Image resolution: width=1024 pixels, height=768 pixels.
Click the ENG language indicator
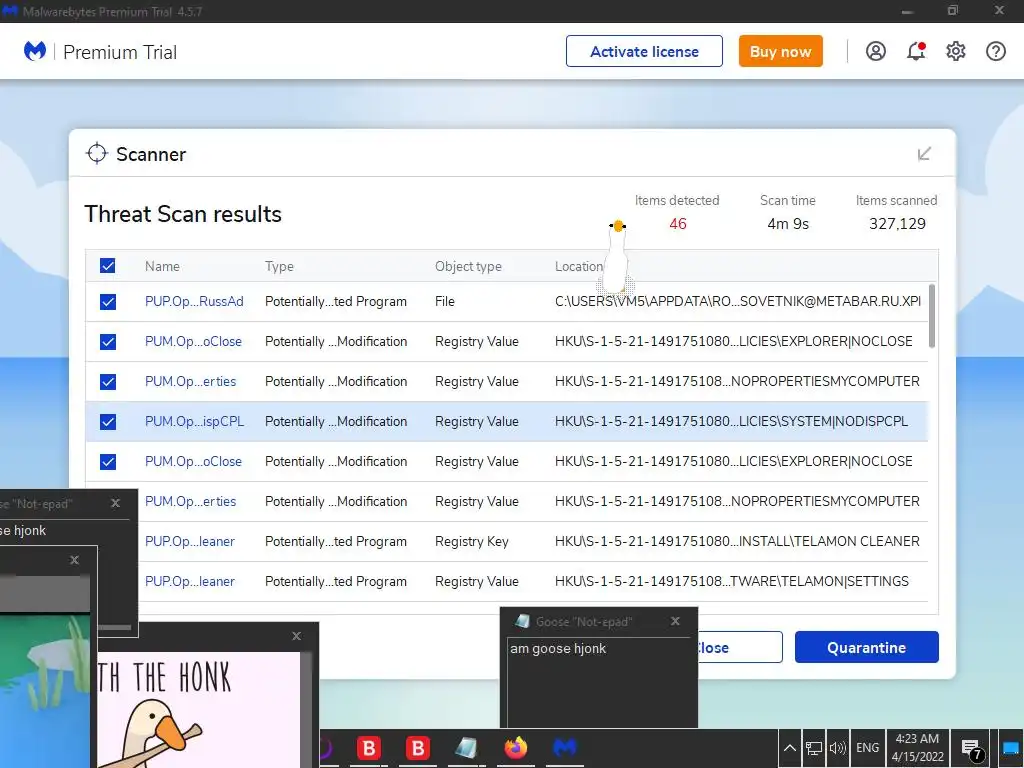click(867, 748)
